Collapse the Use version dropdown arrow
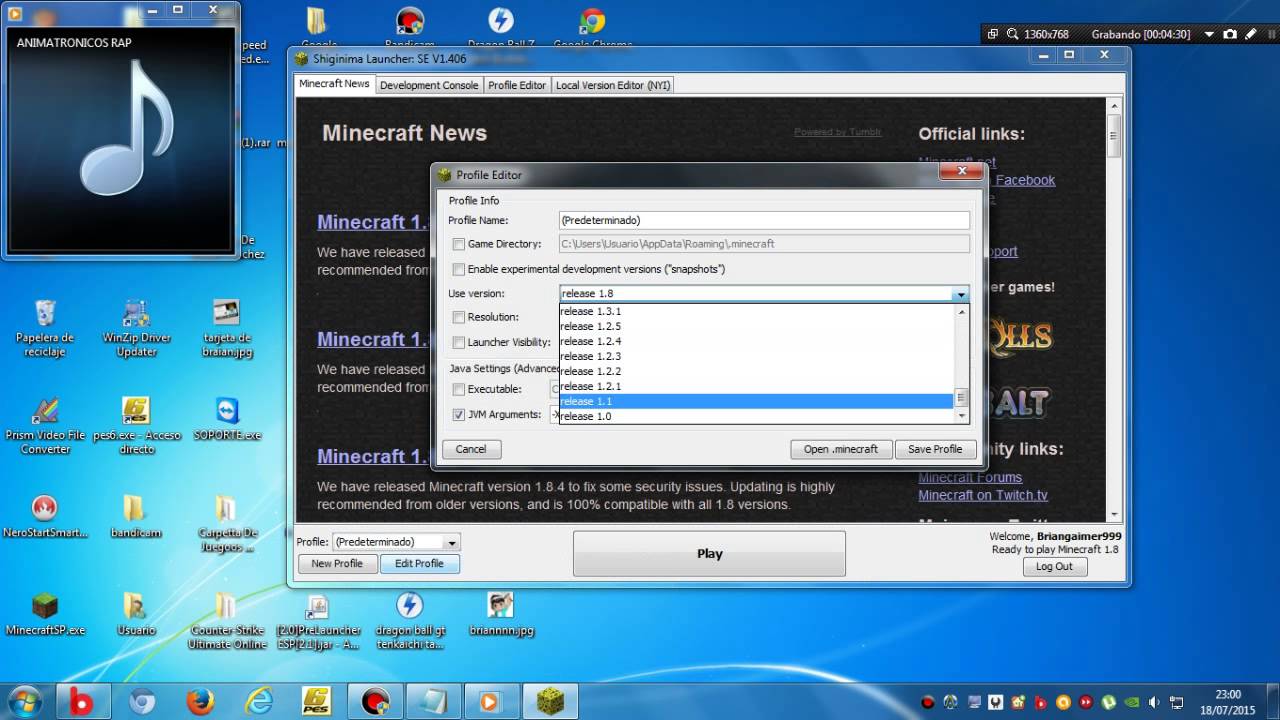Viewport: 1280px width, 720px height. point(960,294)
